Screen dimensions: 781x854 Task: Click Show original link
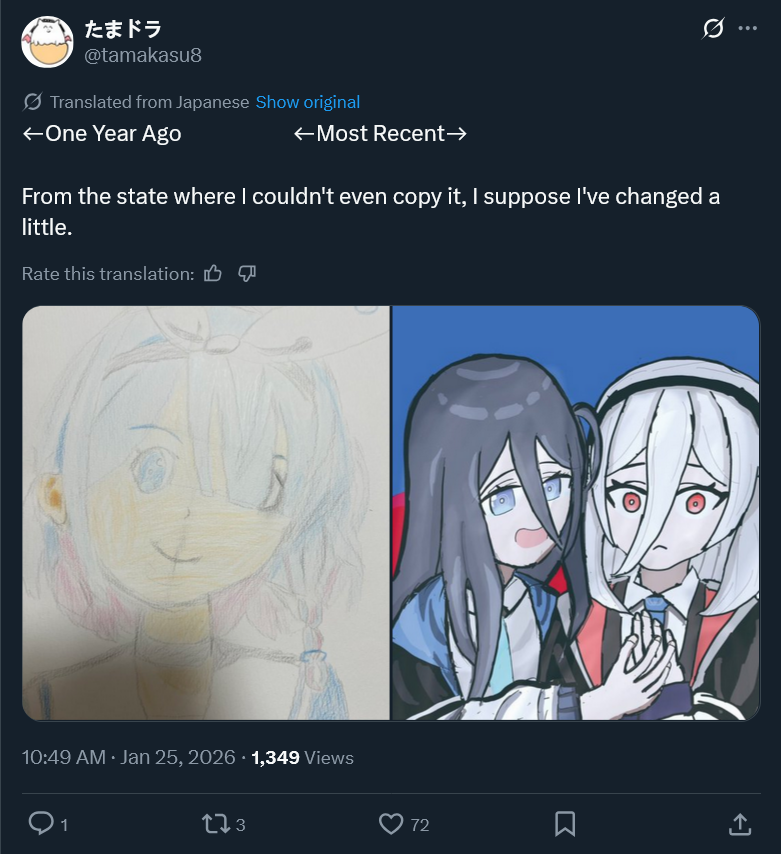308,102
